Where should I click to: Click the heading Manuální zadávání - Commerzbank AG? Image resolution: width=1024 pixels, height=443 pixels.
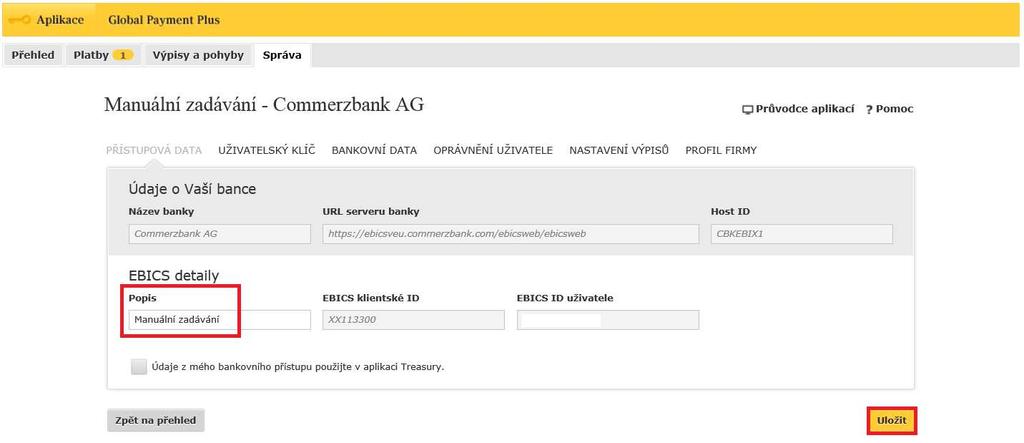coord(264,105)
